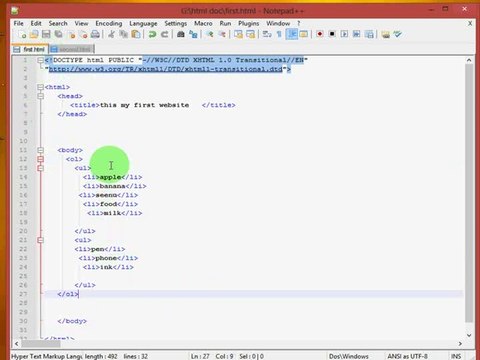Play back the recorded macro
480x360 pixels.
coord(344,34)
